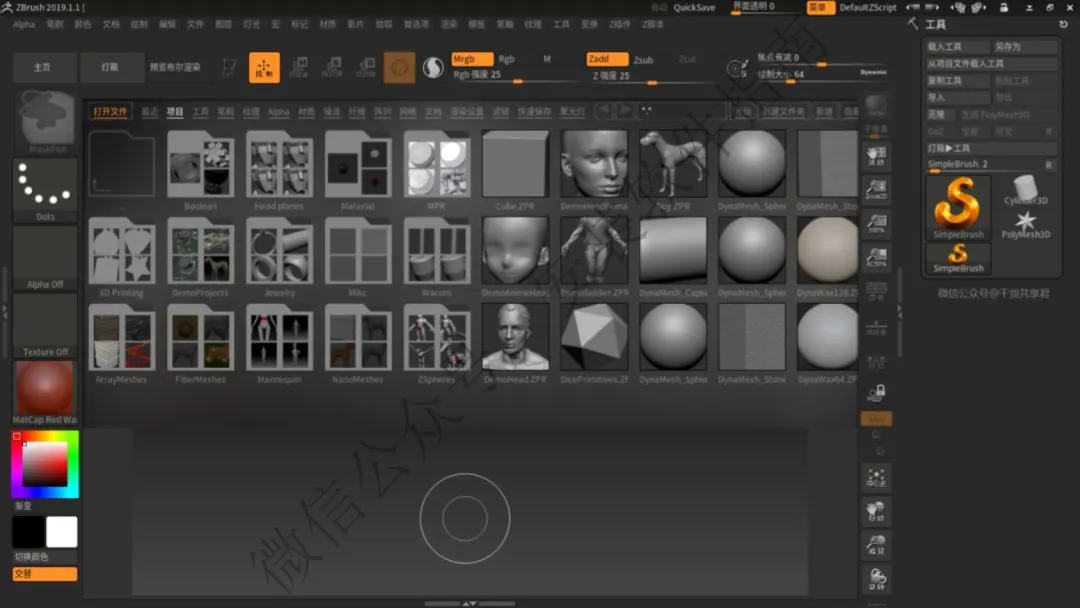
Task: Click the 缩放 zoom 3D view icon
Action: click(x=876, y=545)
